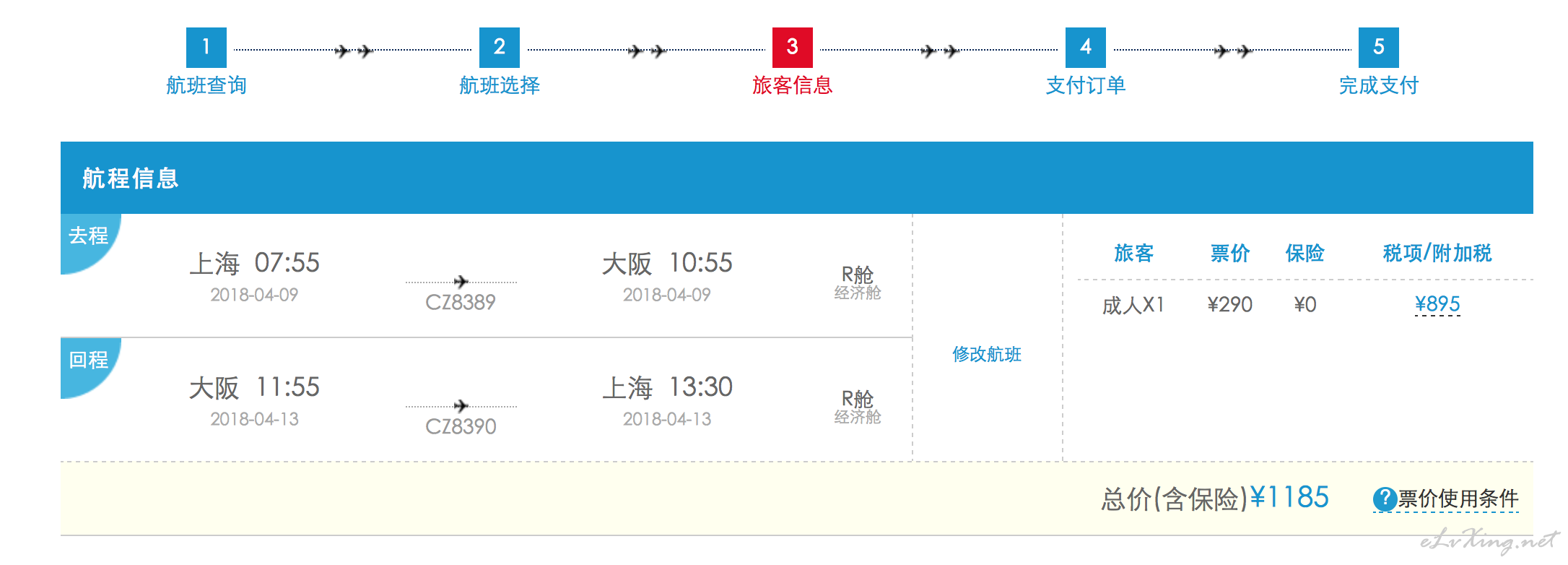Select the 完成支付 step label
1568x565 pixels.
click(1379, 85)
